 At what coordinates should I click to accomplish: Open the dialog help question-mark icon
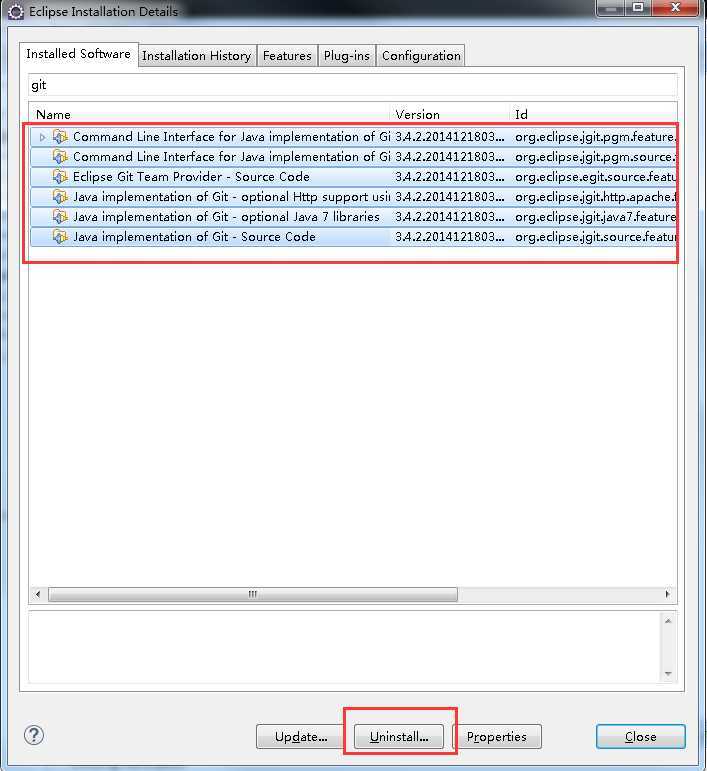click(34, 736)
